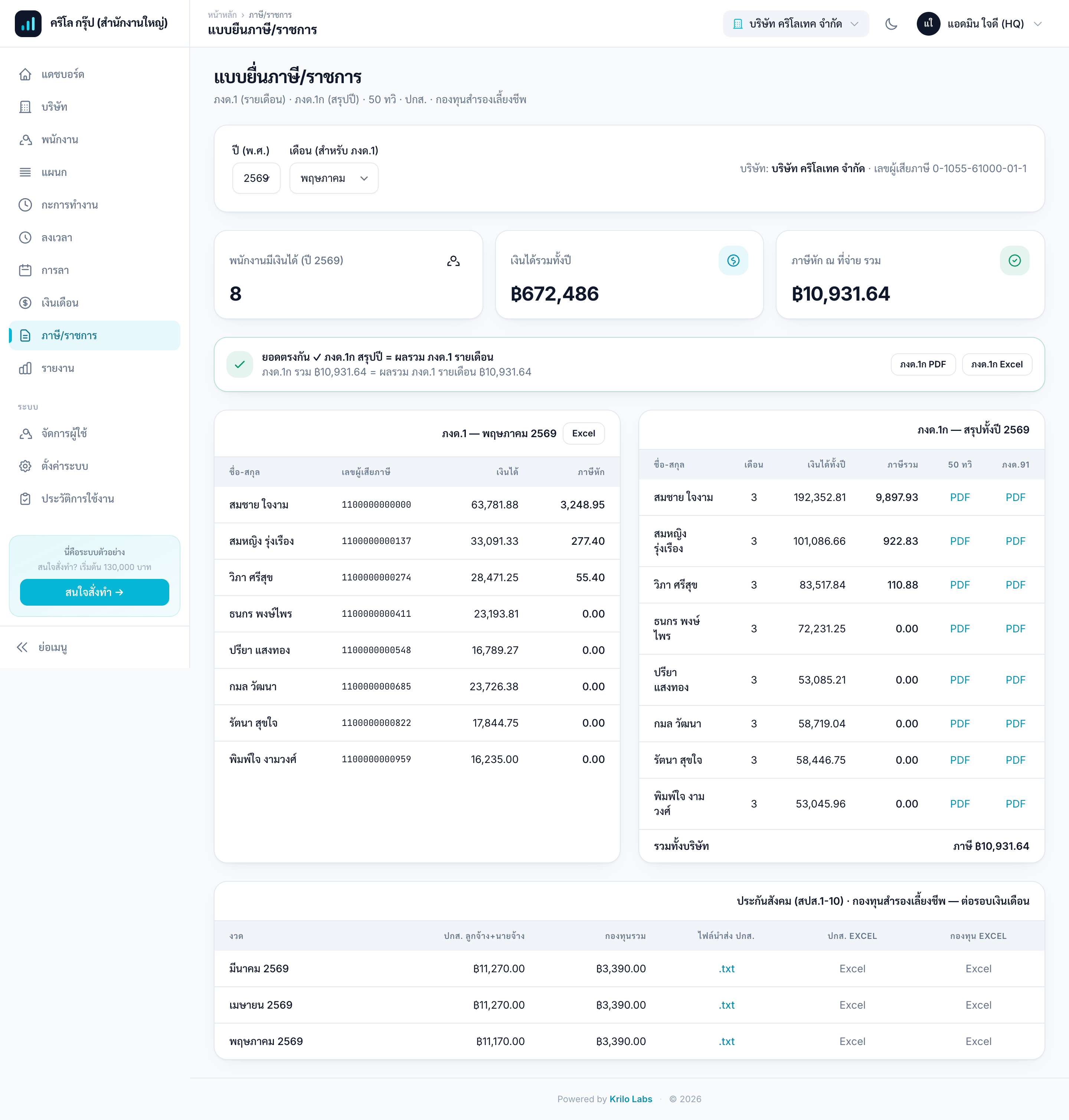Expand the admin user menu
1069x1120 pixels.
[979, 24]
